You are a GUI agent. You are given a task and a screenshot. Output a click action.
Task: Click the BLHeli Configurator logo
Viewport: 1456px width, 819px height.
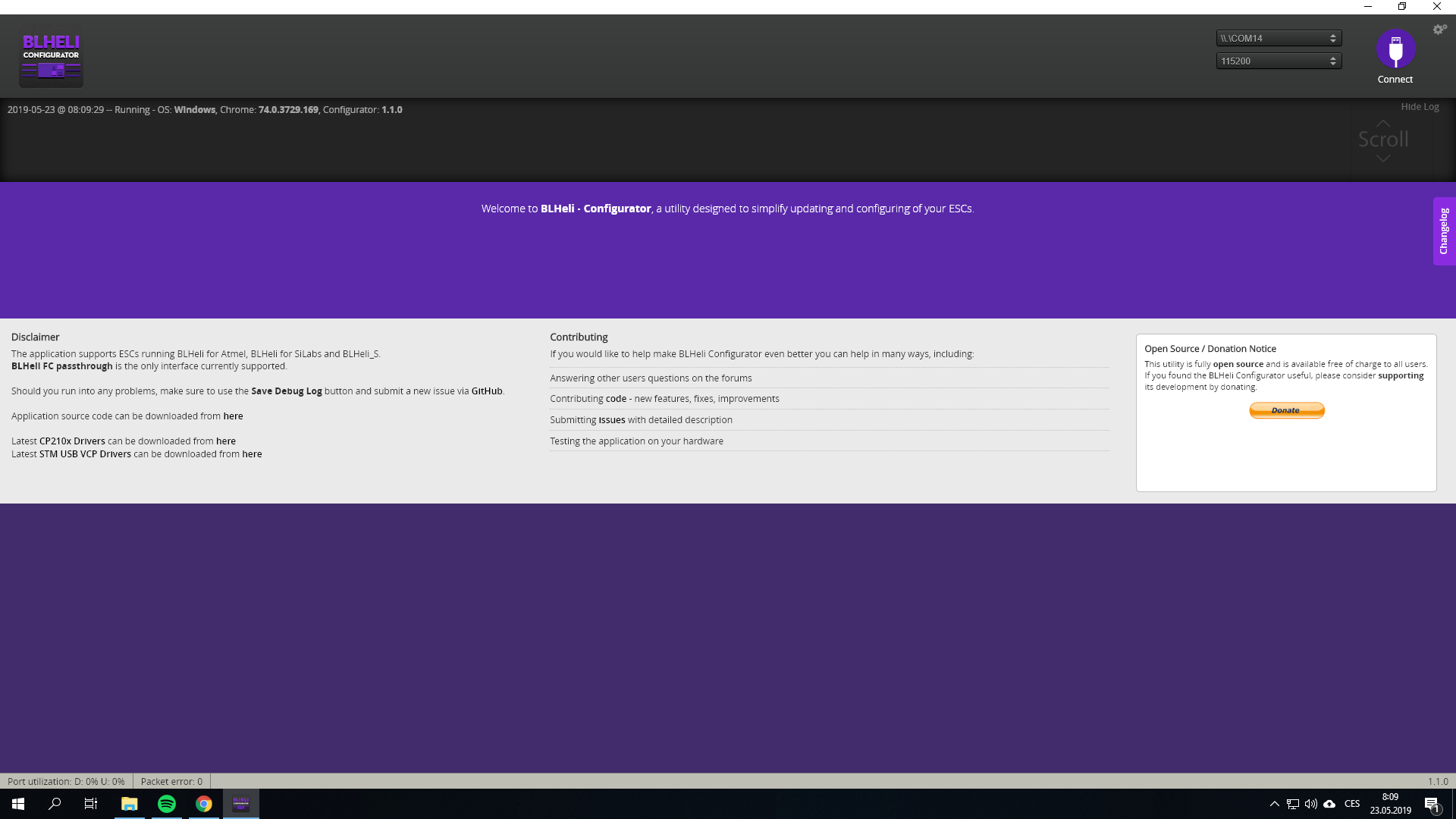pos(51,58)
